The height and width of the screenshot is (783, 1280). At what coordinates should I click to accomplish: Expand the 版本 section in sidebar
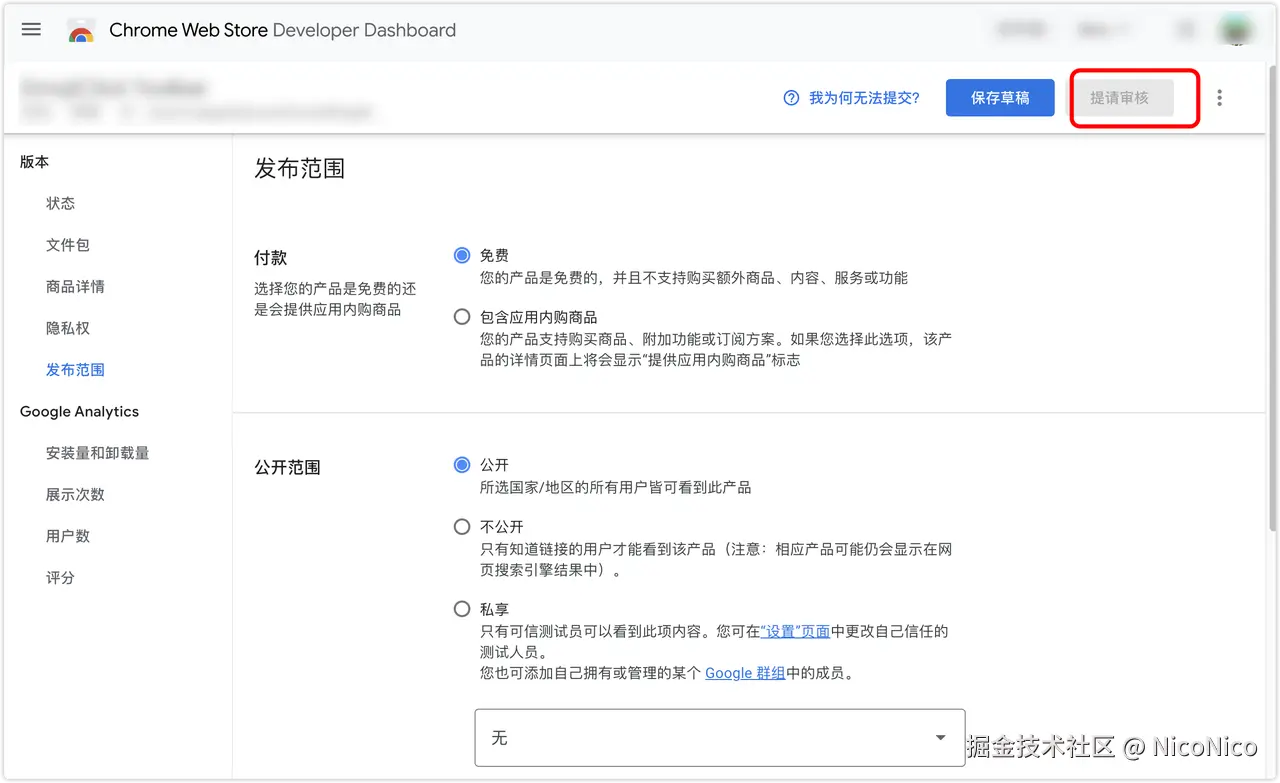[34, 161]
